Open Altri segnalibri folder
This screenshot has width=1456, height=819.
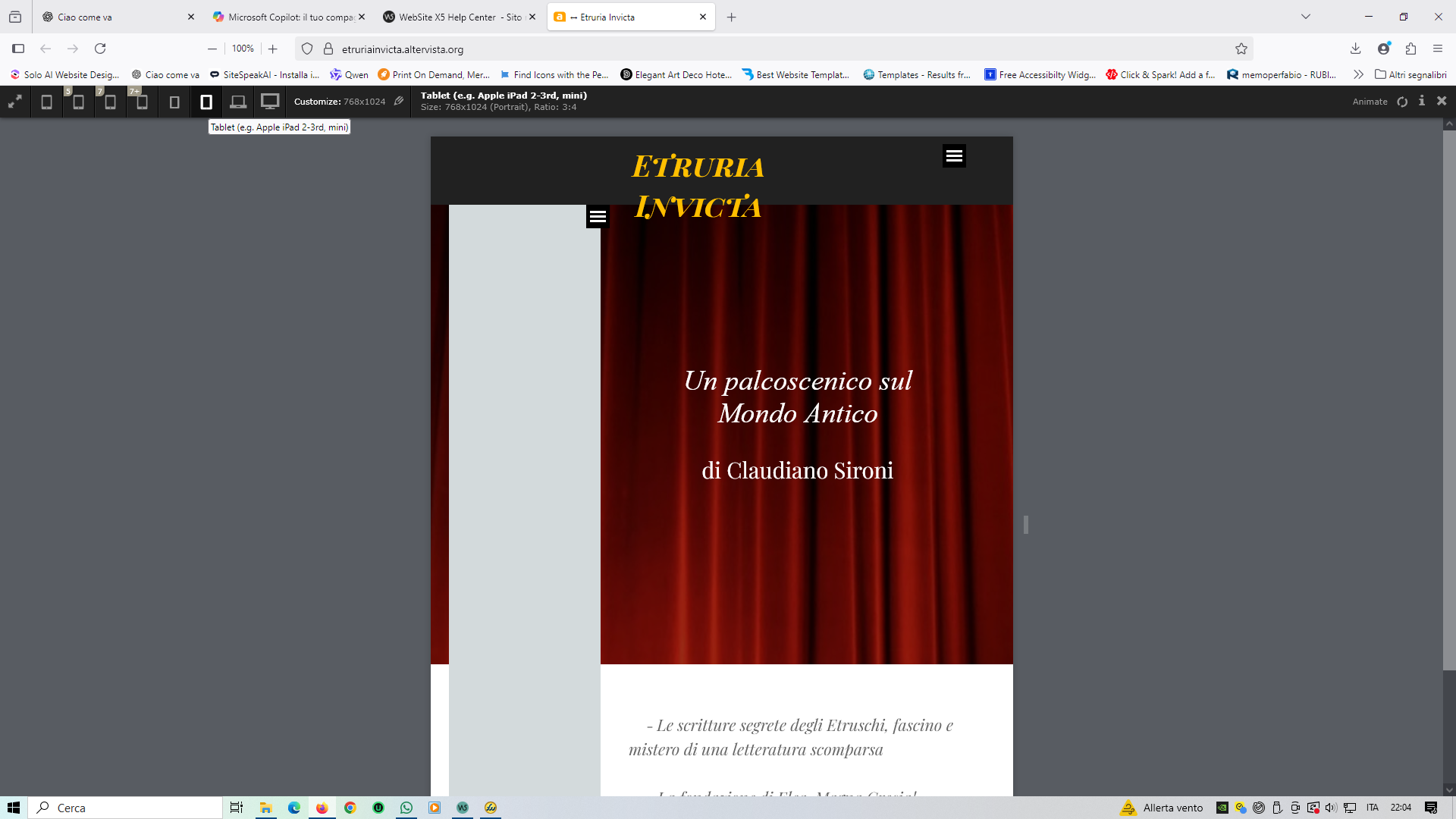[1410, 74]
